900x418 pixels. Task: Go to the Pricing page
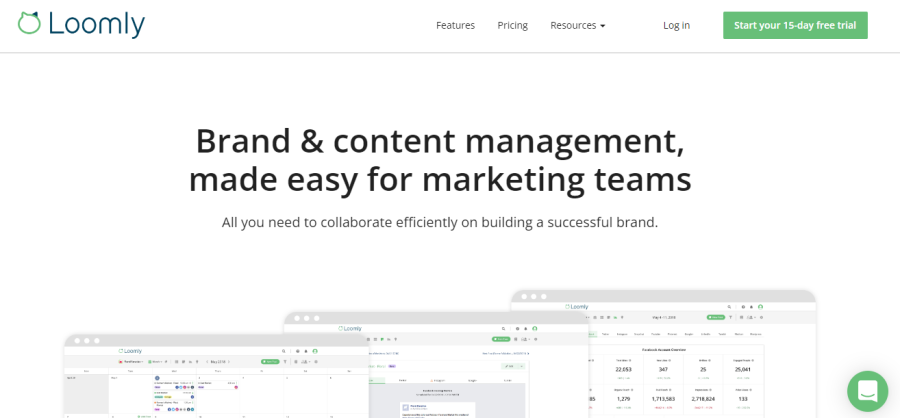point(513,25)
